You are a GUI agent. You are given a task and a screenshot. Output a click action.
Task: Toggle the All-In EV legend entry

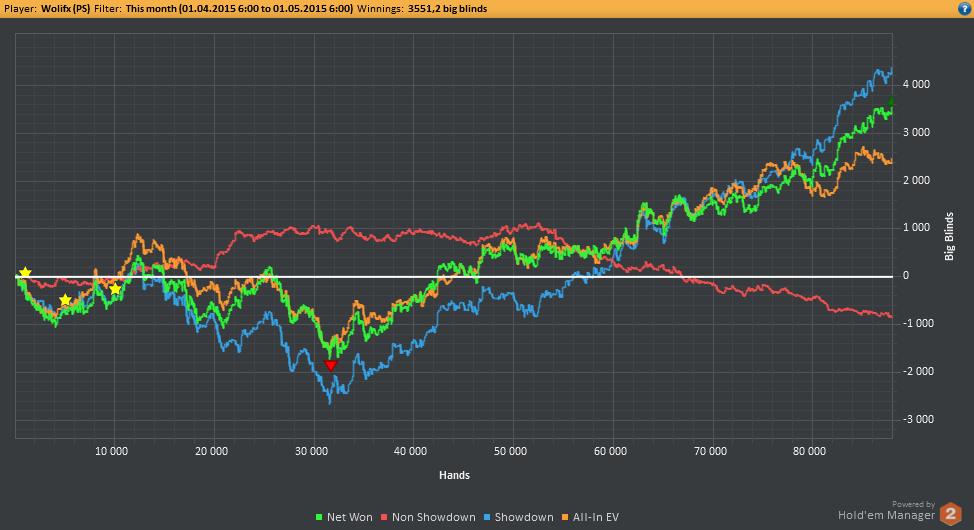(x=590, y=517)
